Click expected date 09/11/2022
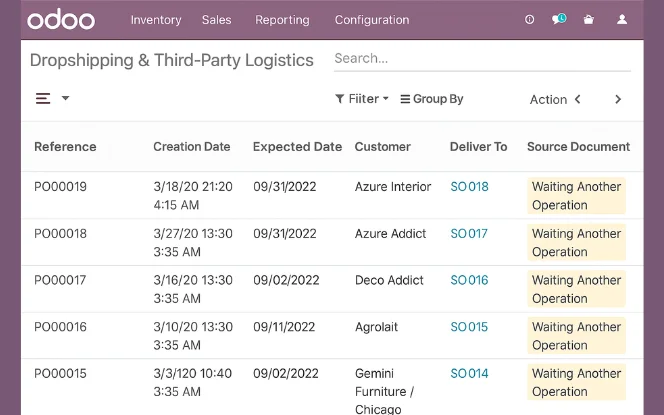Image resolution: width=664 pixels, height=415 pixels. click(284, 327)
